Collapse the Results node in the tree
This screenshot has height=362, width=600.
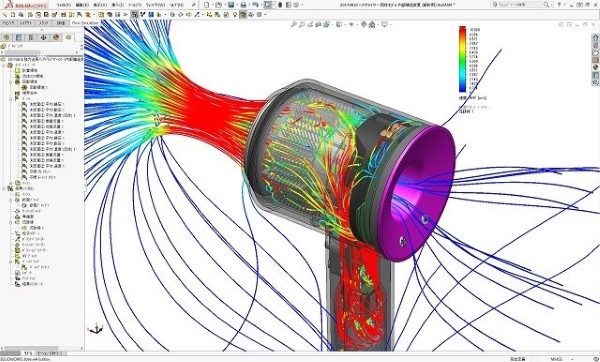tap(4, 189)
